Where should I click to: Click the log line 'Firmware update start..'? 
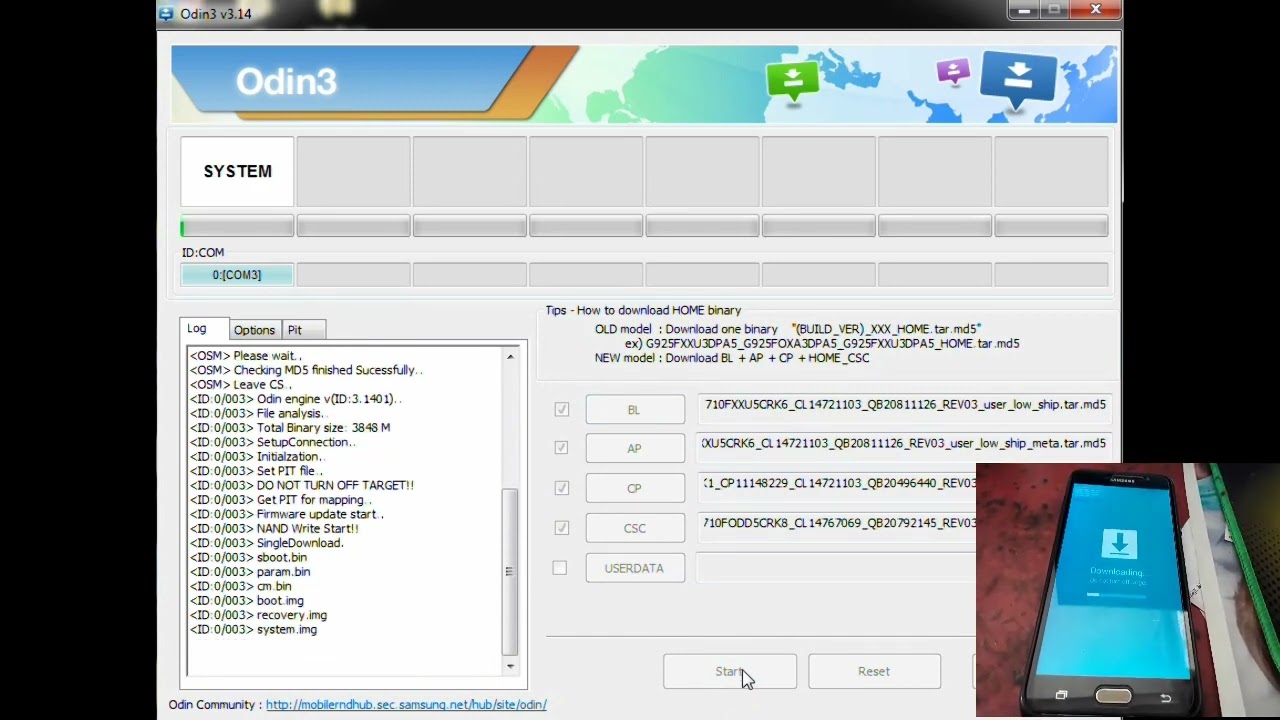pyautogui.click(x=287, y=514)
